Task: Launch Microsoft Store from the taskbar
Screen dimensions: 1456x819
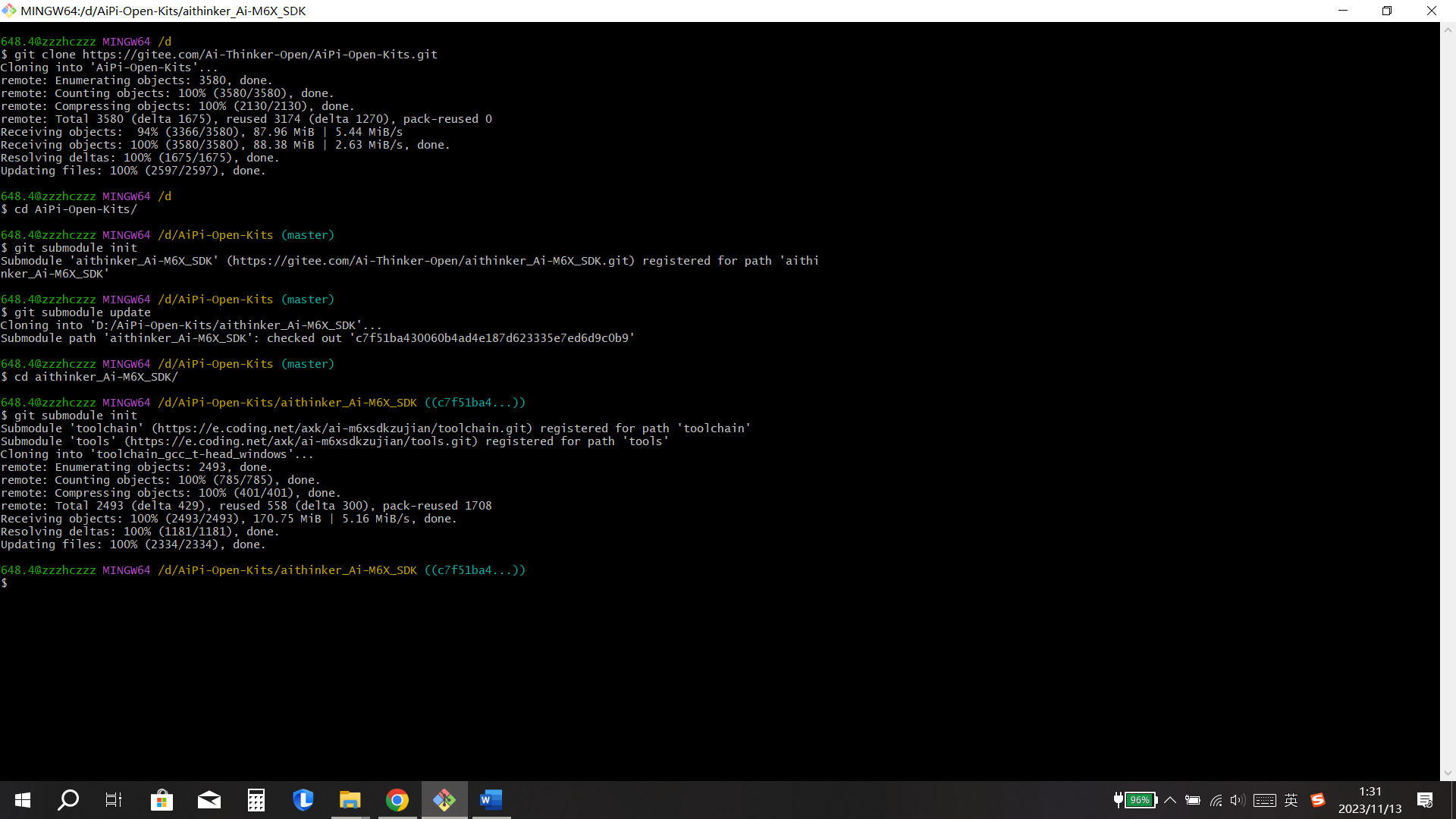Action: click(162, 800)
